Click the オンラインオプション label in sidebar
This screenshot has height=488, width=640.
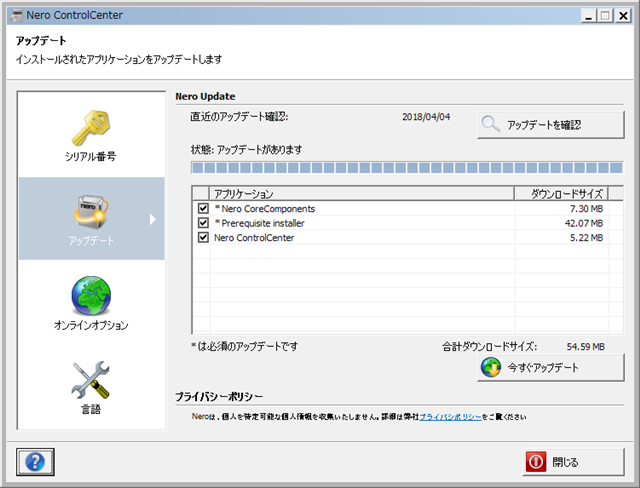(91, 325)
